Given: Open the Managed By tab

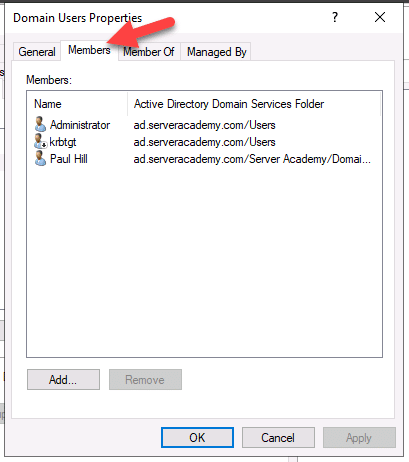Looking at the screenshot, I should (216, 52).
